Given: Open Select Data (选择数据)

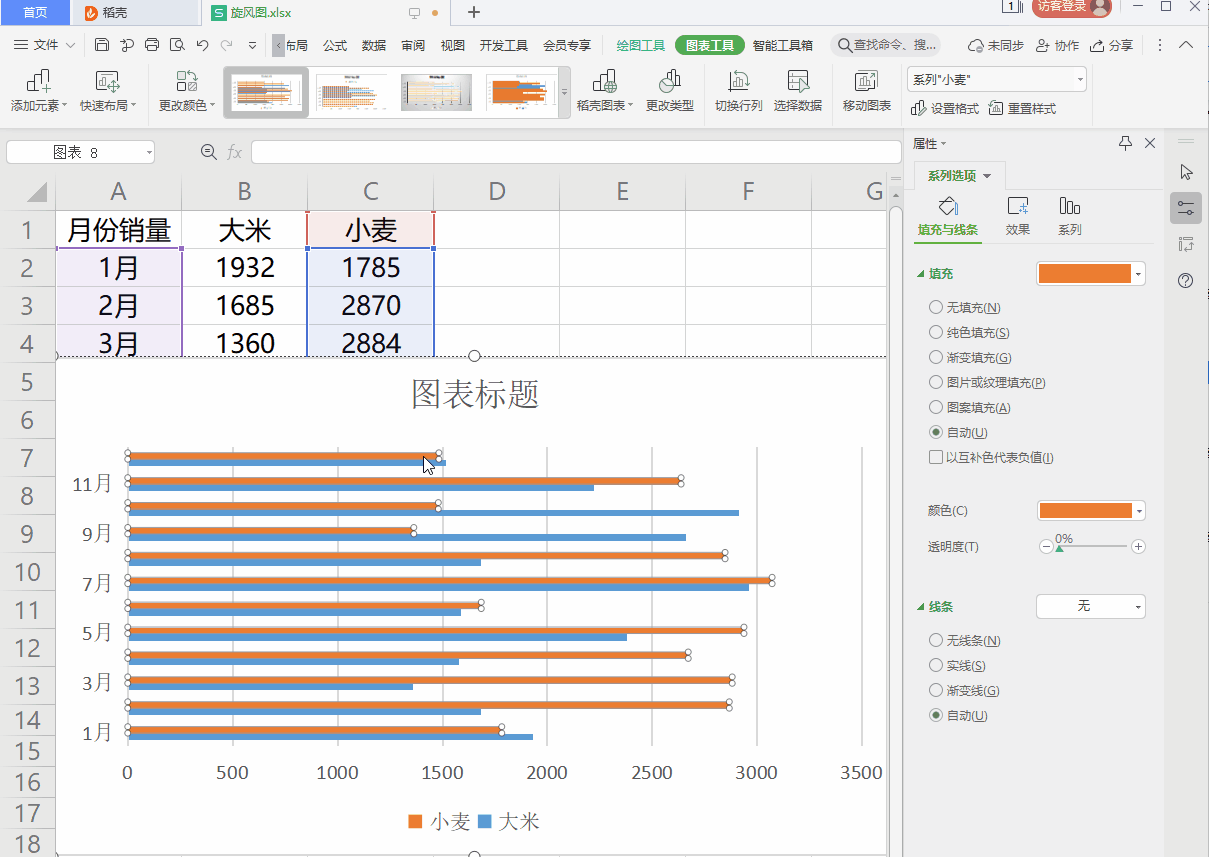Looking at the screenshot, I should [x=798, y=92].
